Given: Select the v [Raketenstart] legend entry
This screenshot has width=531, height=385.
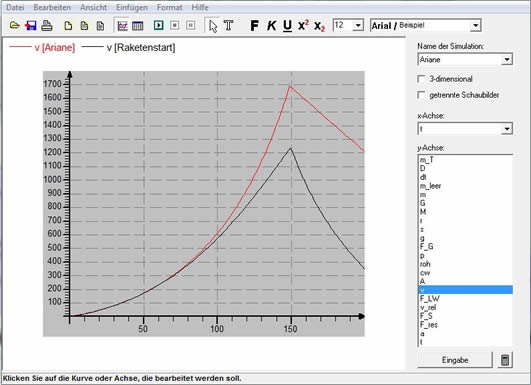Looking at the screenshot, I should click(129, 47).
